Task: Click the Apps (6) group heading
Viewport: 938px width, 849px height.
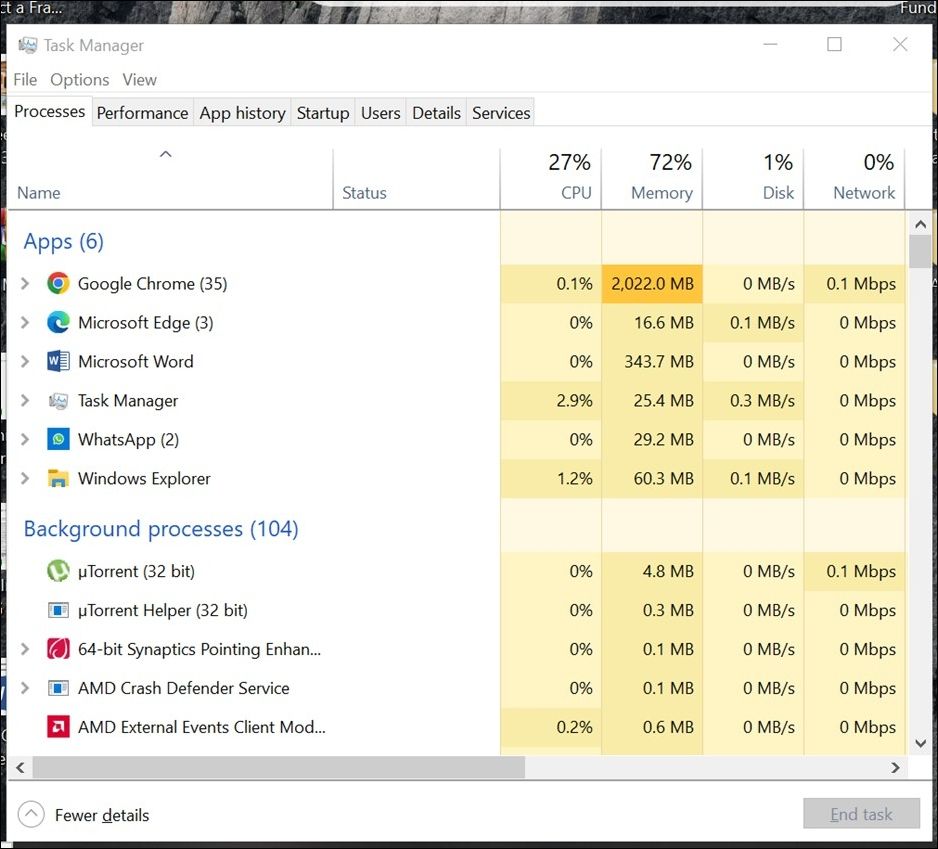Action: pyautogui.click(x=63, y=242)
